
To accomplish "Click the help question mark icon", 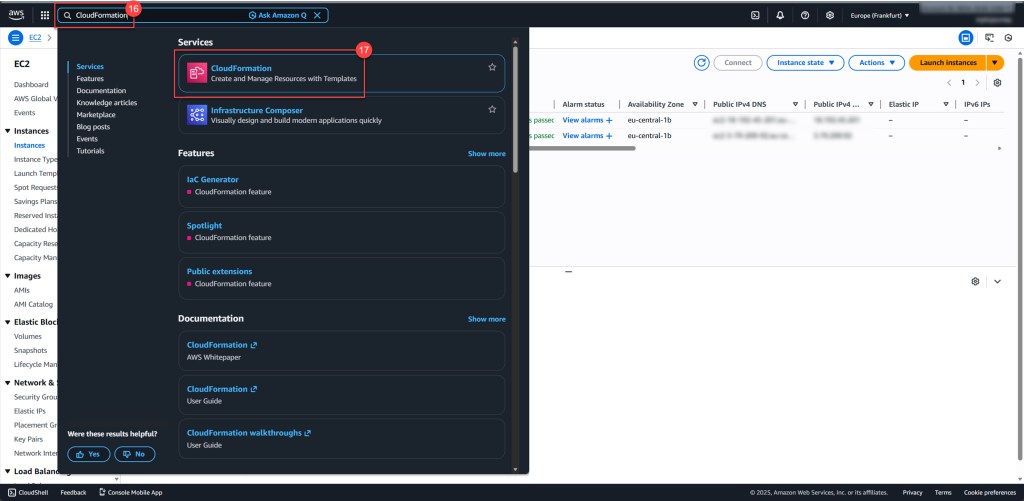I will coord(805,15).
